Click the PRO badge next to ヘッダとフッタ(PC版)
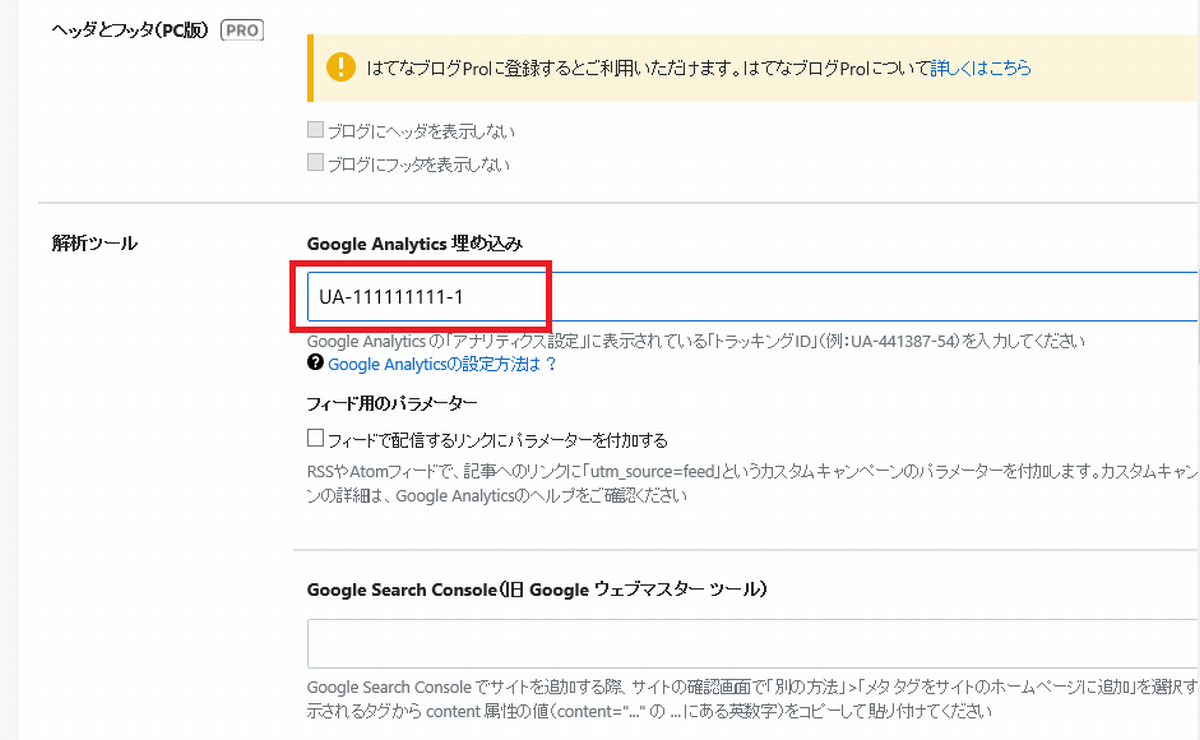This screenshot has height=740, width=1200. coord(240,30)
